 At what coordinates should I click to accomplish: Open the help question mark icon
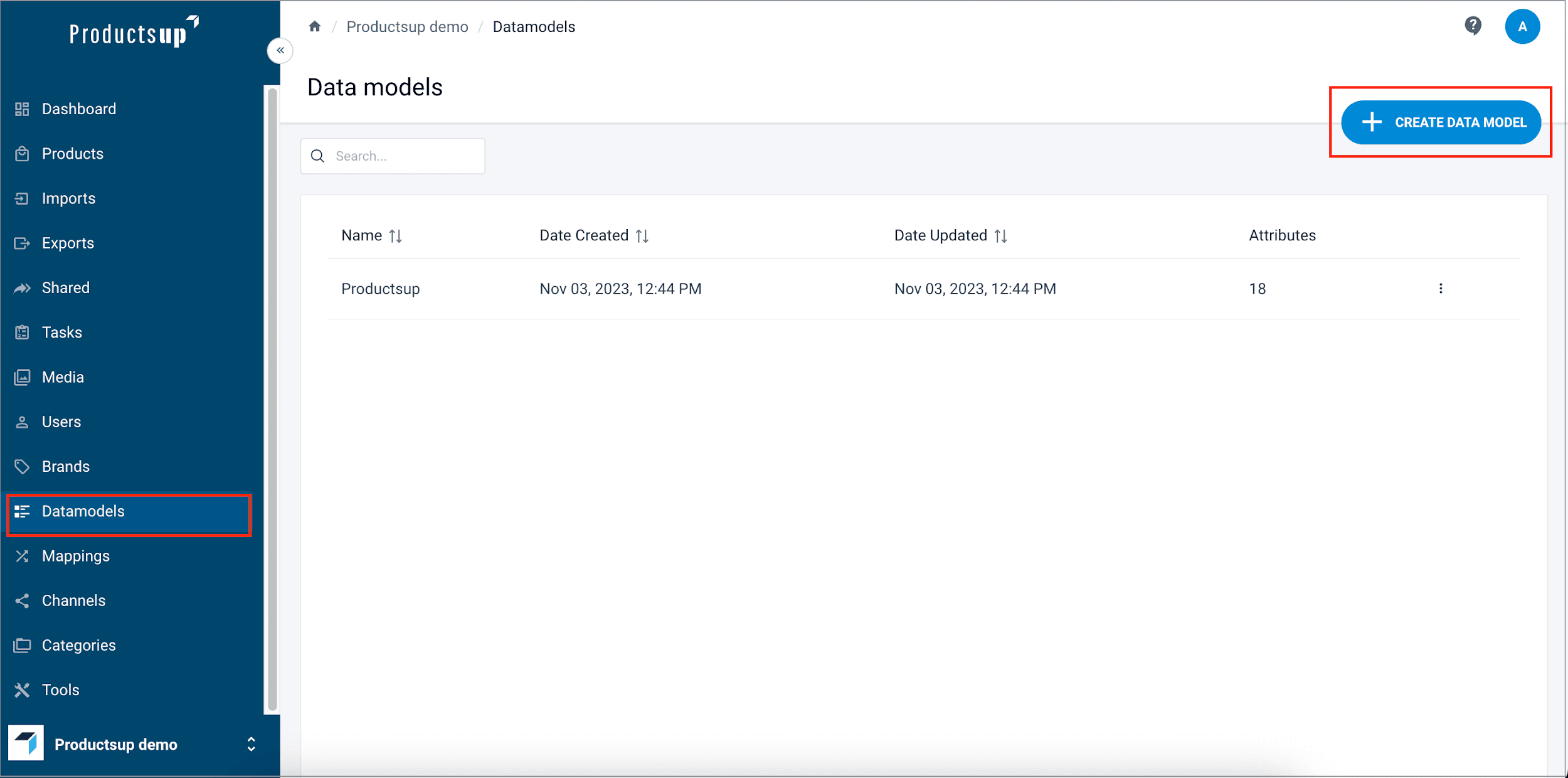coord(1473,26)
